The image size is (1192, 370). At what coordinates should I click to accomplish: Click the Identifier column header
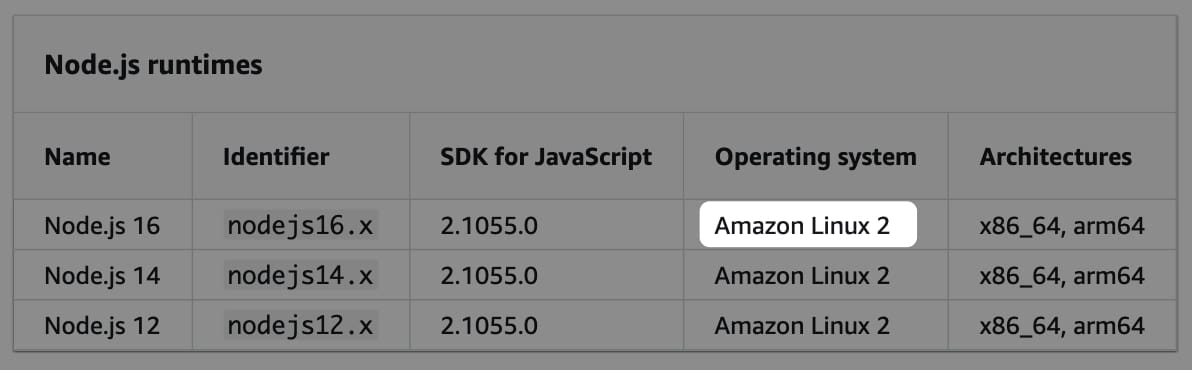276,157
